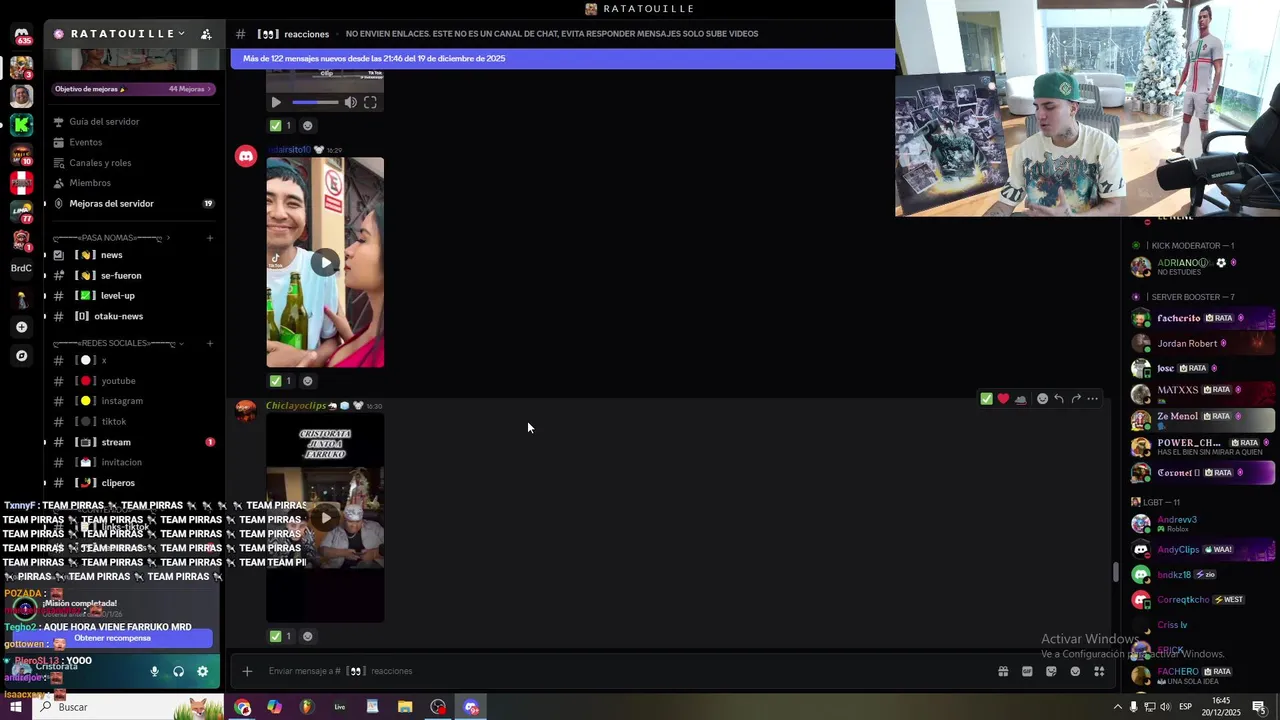The width and height of the screenshot is (1280, 720).
Task: Toggle headphones deafen in user panel
Action: tap(178, 671)
